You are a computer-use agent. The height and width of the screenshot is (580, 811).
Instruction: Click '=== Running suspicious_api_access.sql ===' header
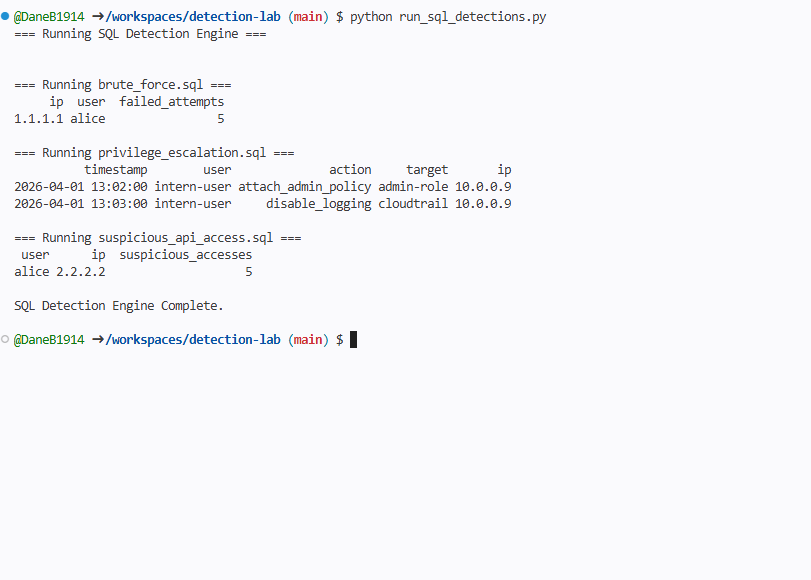(158, 238)
